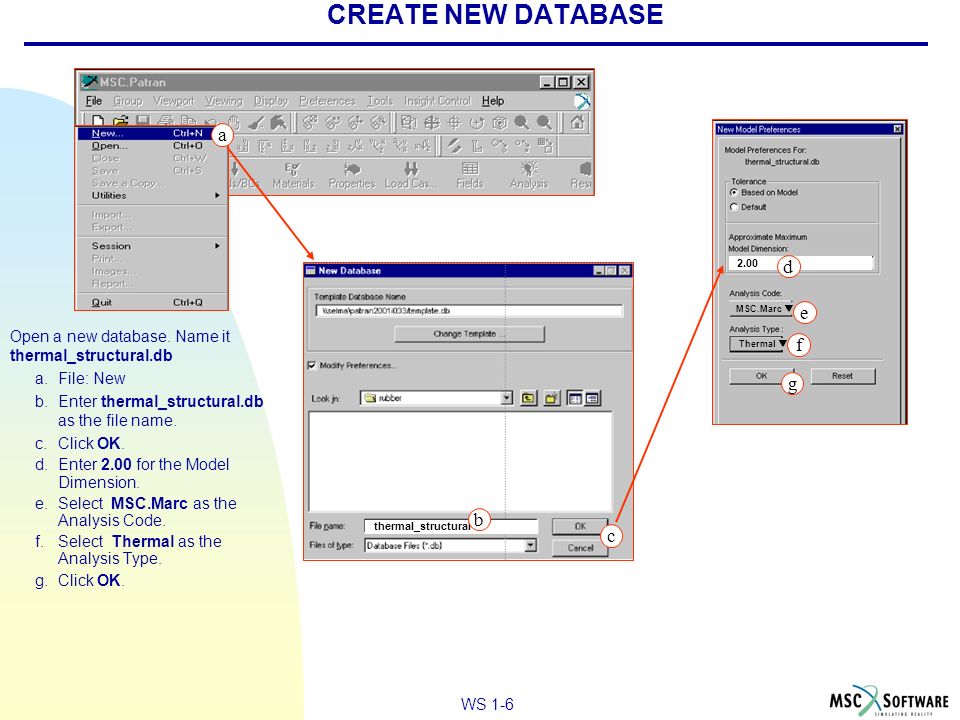
Task: Click the File name input field
Action: click(x=451, y=527)
